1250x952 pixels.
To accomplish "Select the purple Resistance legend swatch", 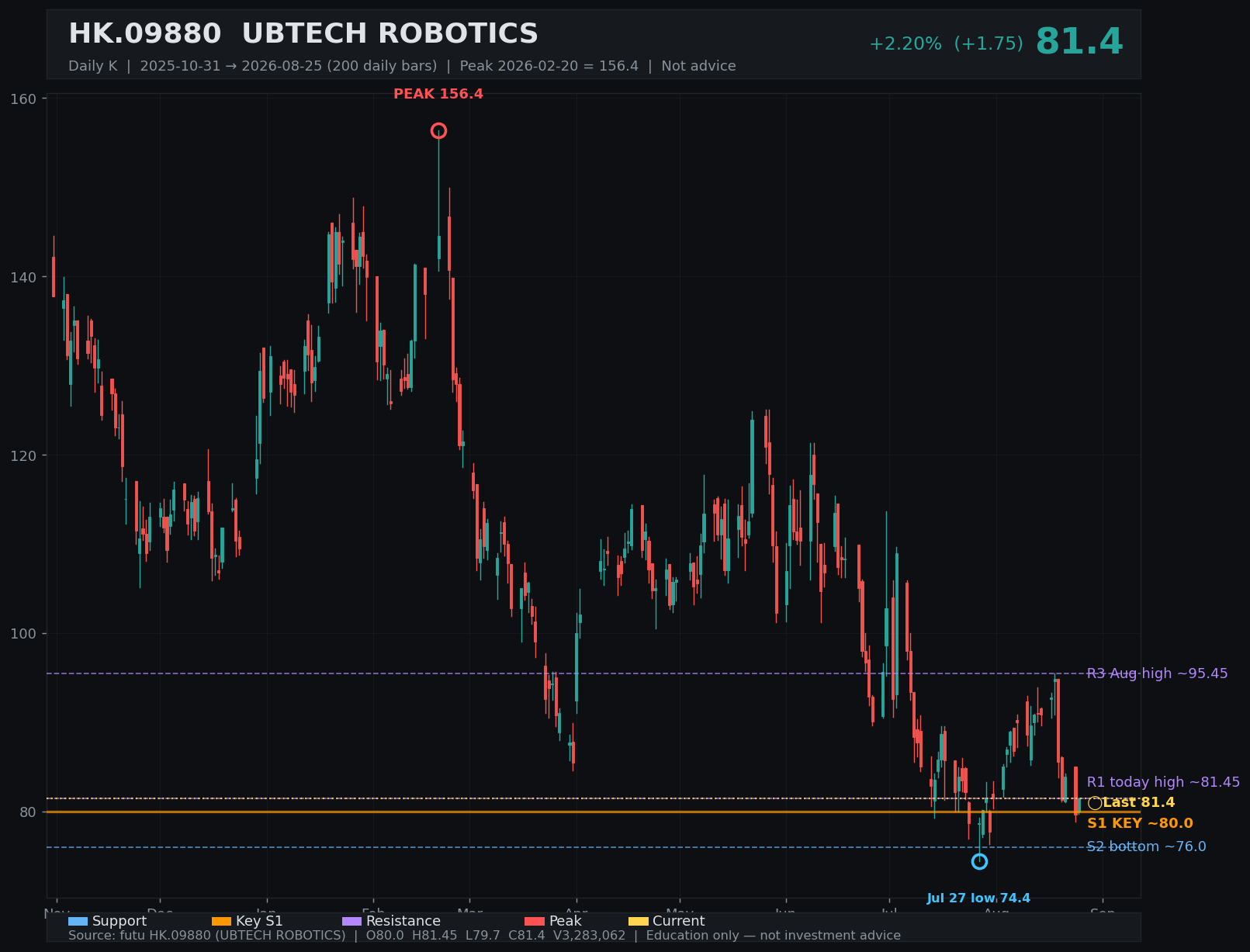I will tap(351, 921).
